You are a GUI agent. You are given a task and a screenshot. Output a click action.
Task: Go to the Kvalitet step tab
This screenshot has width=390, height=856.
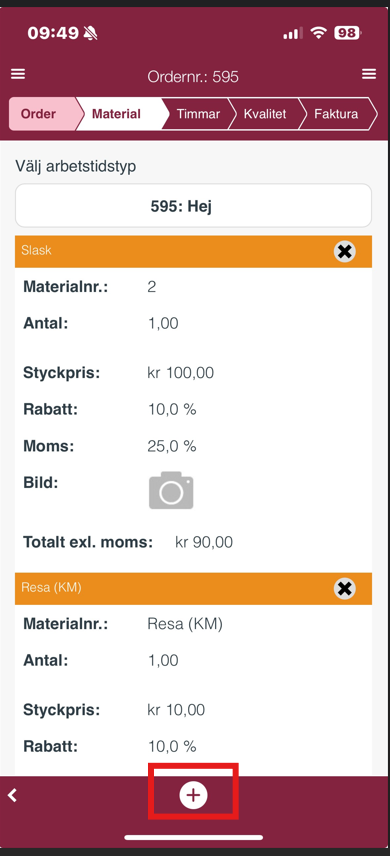coord(265,114)
